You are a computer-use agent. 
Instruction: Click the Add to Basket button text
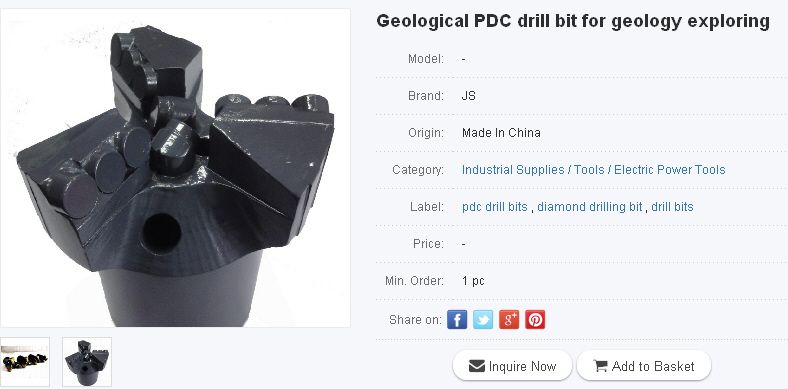click(x=653, y=366)
